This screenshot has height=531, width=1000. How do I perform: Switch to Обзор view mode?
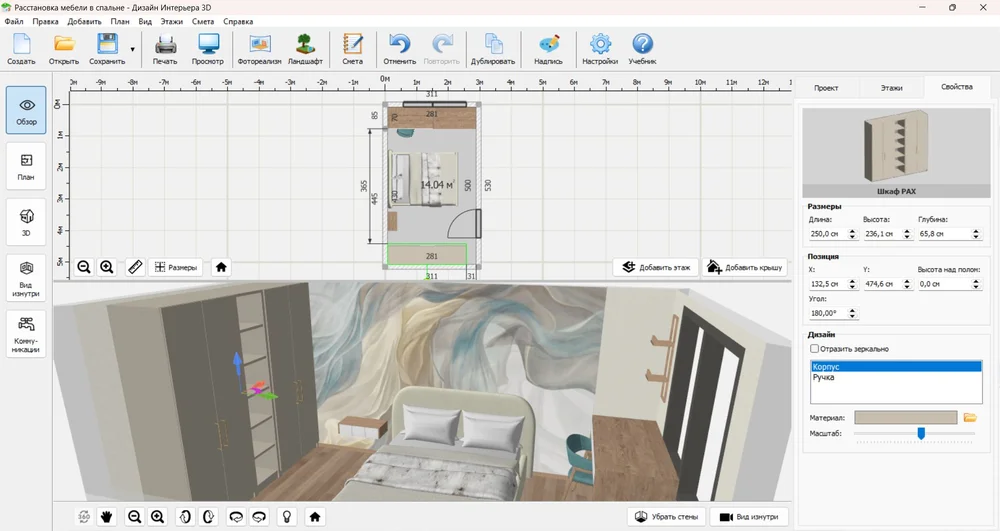(26, 110)
